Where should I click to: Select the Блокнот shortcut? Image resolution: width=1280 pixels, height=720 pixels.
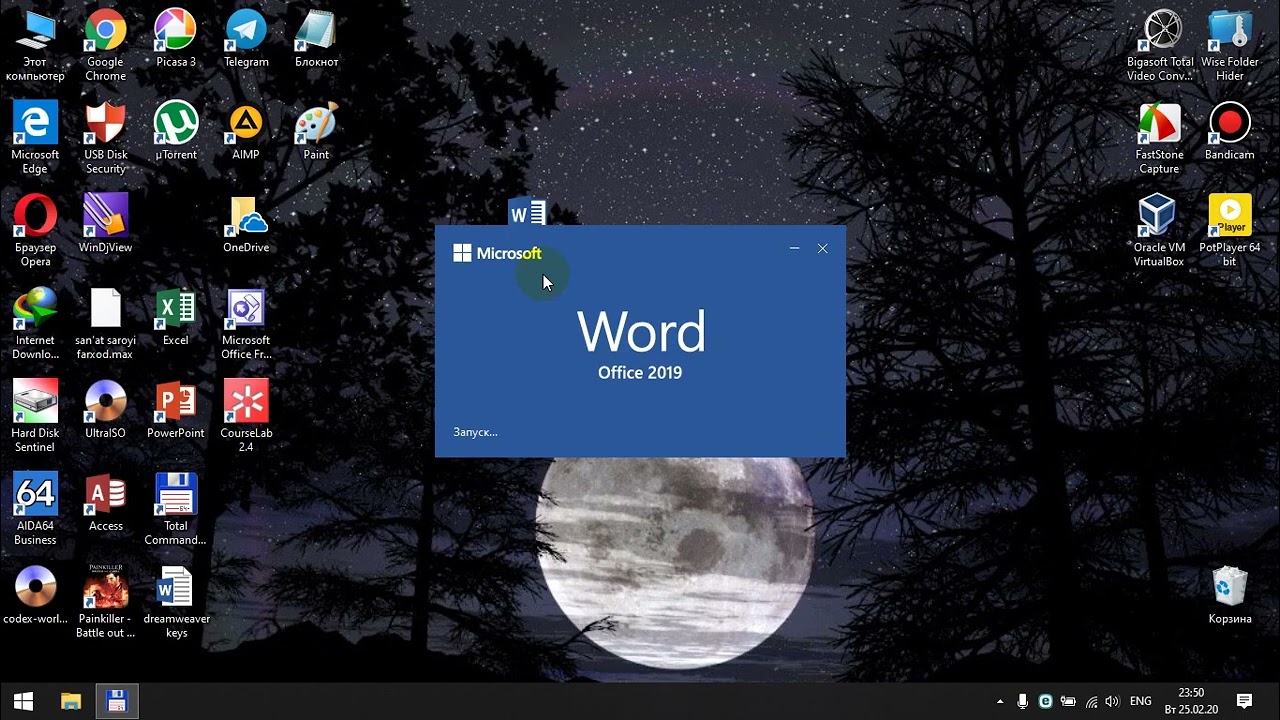pos(316,40)
